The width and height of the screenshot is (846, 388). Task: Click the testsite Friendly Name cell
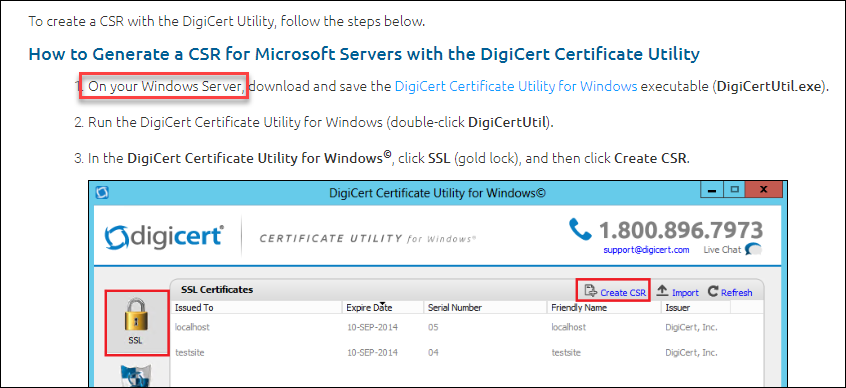[x=566, y=353]
